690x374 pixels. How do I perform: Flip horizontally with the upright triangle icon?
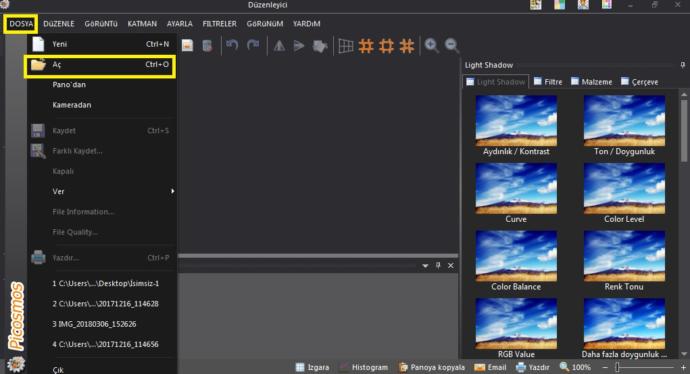[x=279, y=46]
